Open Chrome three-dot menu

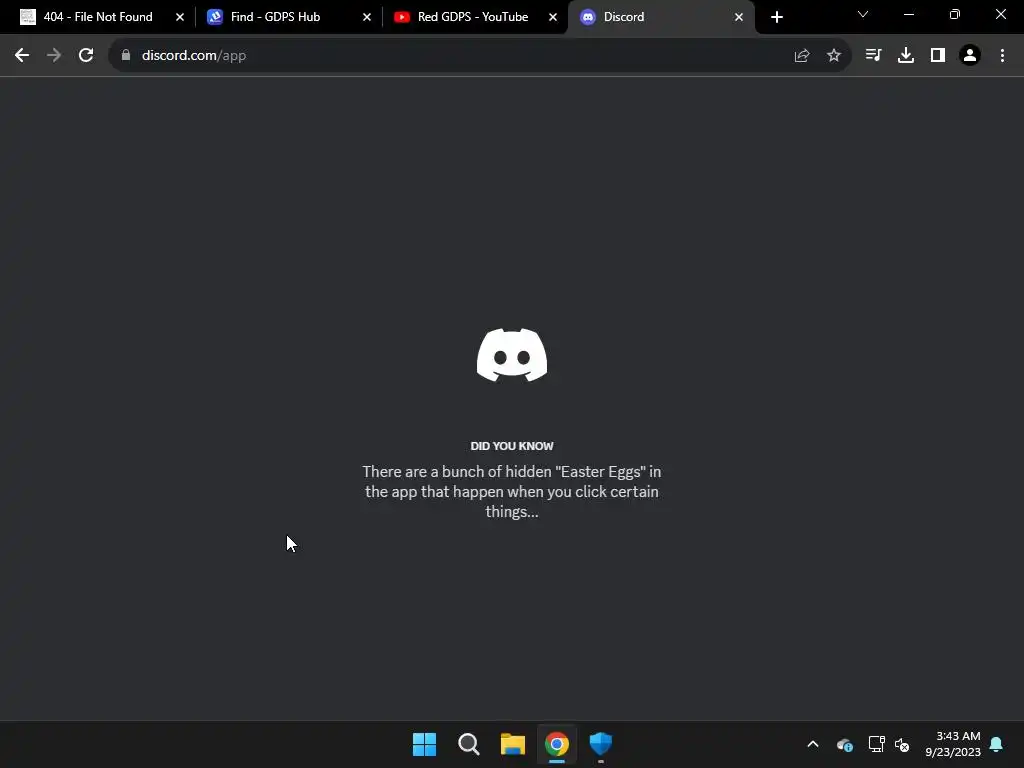click(1002, 56)
